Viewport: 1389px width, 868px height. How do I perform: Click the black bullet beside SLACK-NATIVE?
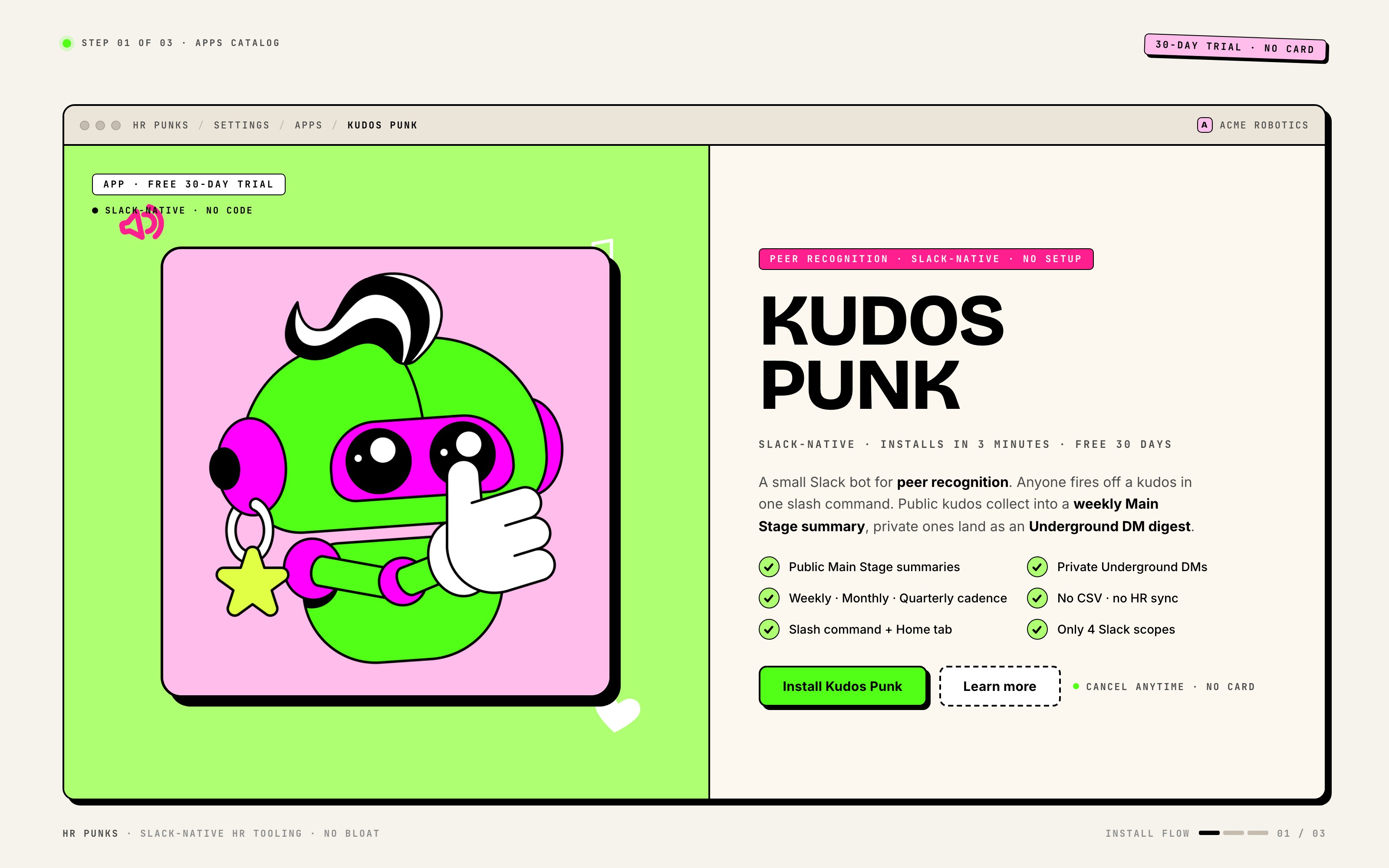(x=95, y=210)
